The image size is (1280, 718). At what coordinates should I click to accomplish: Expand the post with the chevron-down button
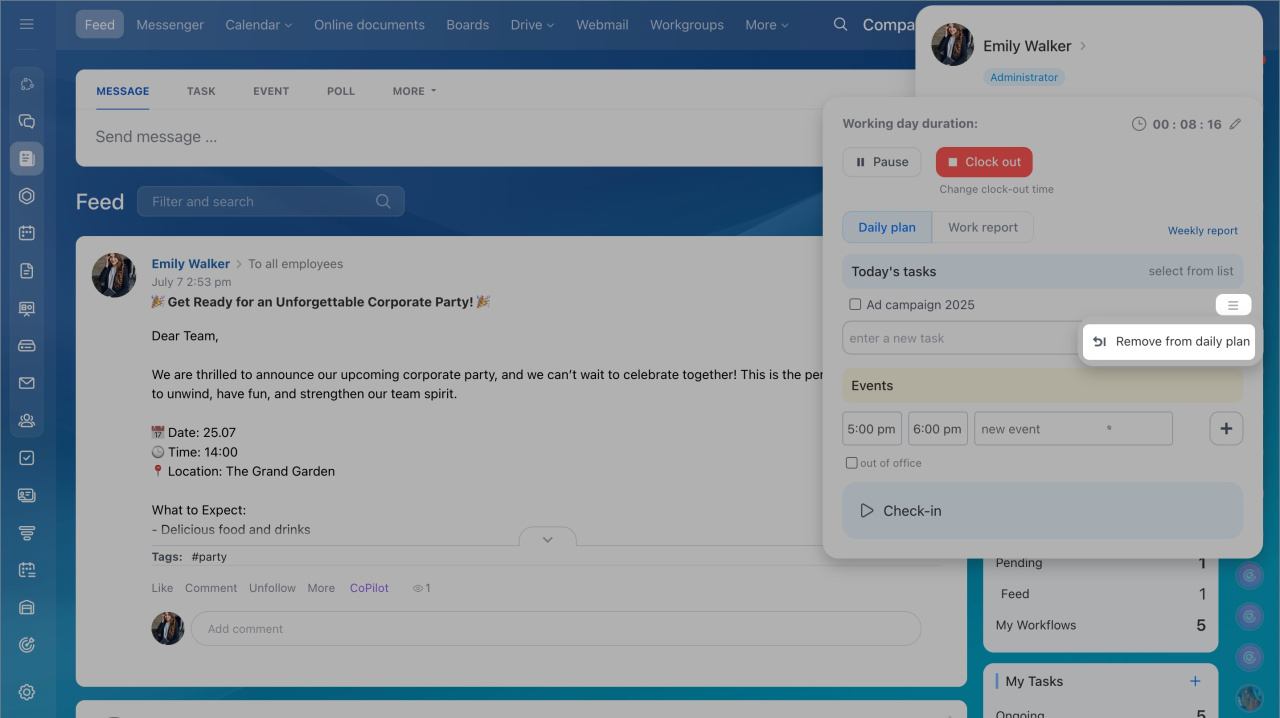pos(547,539)
